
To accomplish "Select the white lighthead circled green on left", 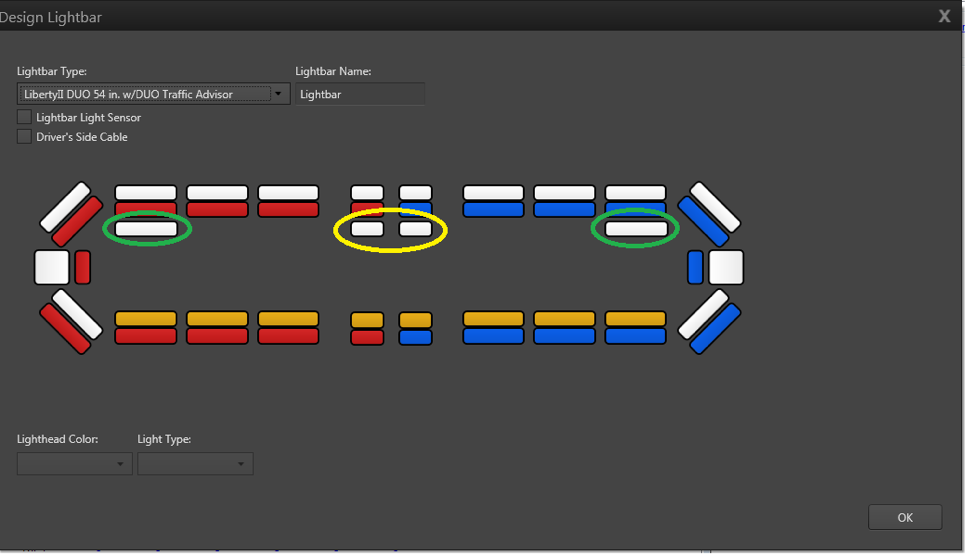I will point(146,229).
